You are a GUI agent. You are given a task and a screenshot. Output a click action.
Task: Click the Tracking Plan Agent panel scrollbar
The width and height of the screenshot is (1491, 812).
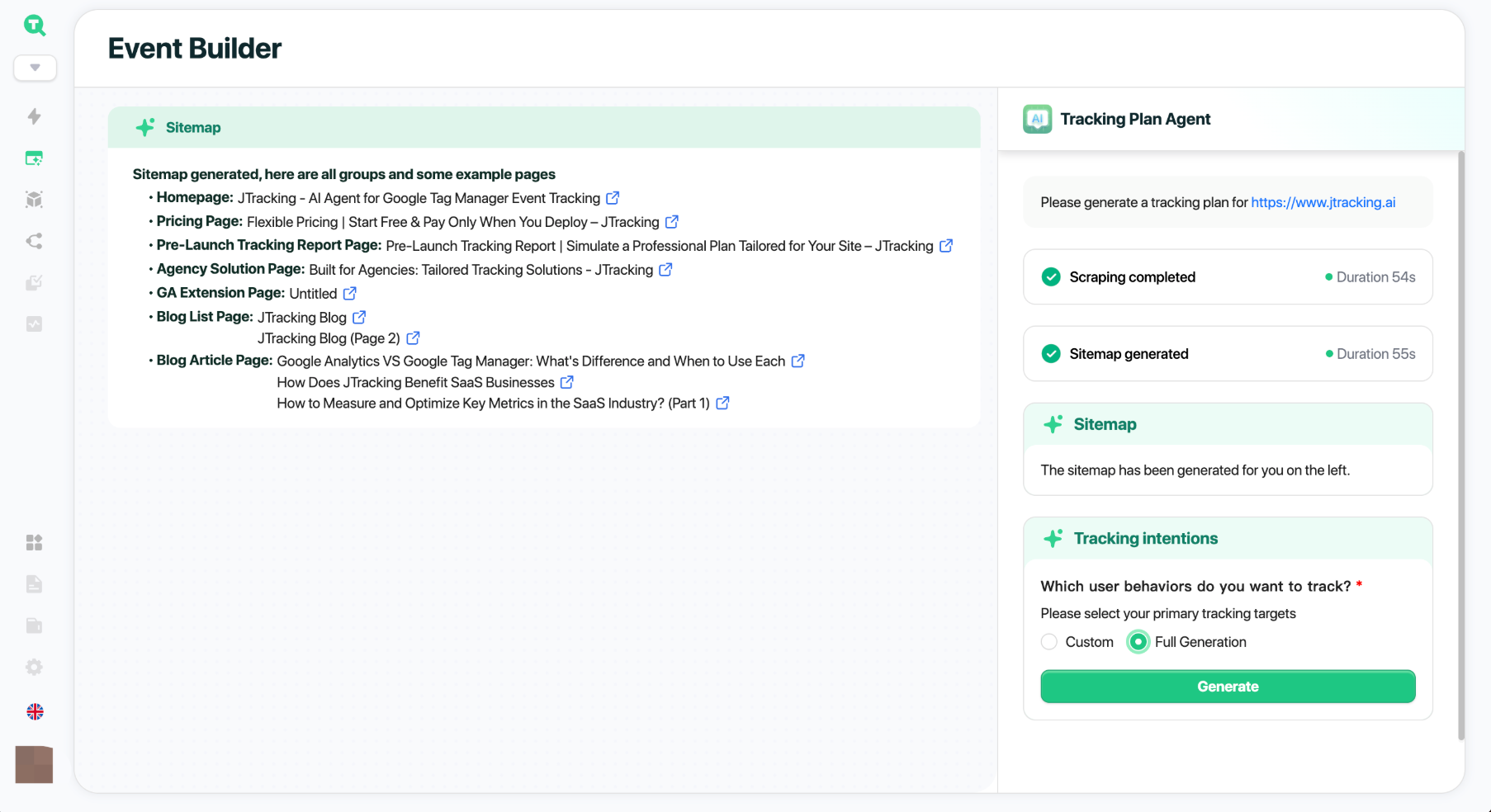[1460, 446]
